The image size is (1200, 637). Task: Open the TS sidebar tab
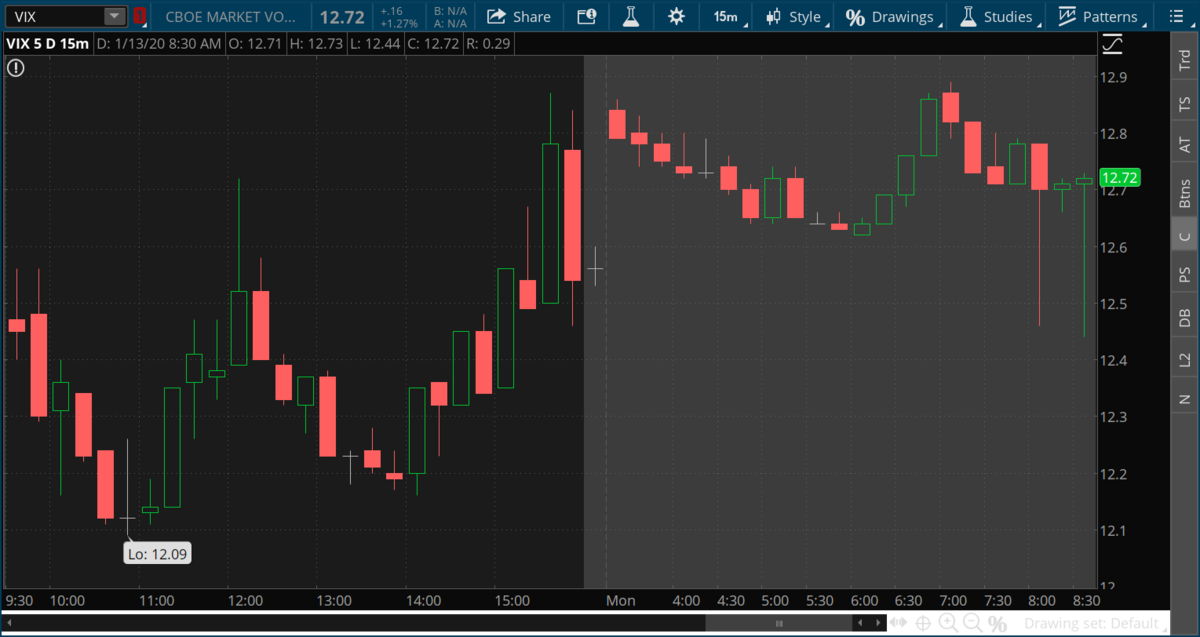(1185, 103)
